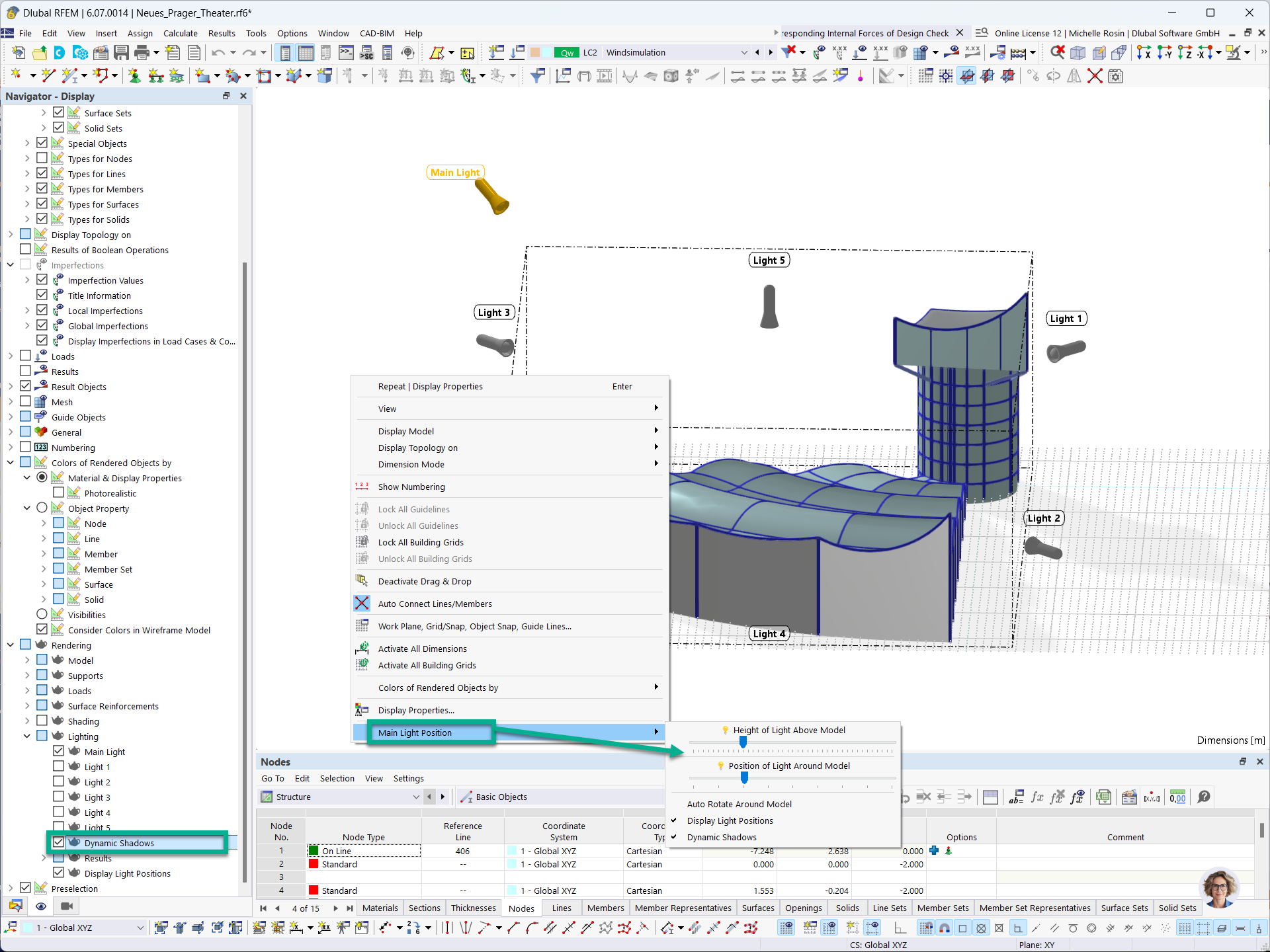
Task: Adjust Height of Light Above Model slider
Action: 743,743
